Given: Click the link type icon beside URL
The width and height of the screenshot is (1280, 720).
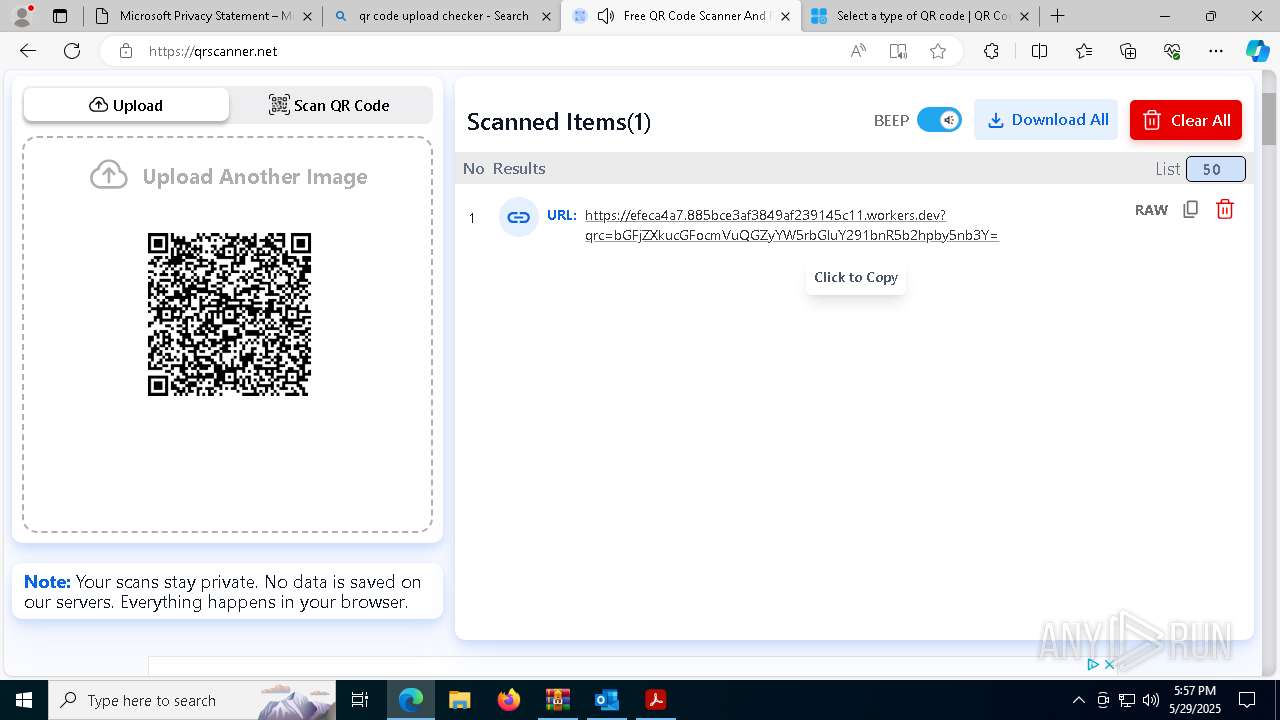Looking at the screenshot, I should 518,217.
